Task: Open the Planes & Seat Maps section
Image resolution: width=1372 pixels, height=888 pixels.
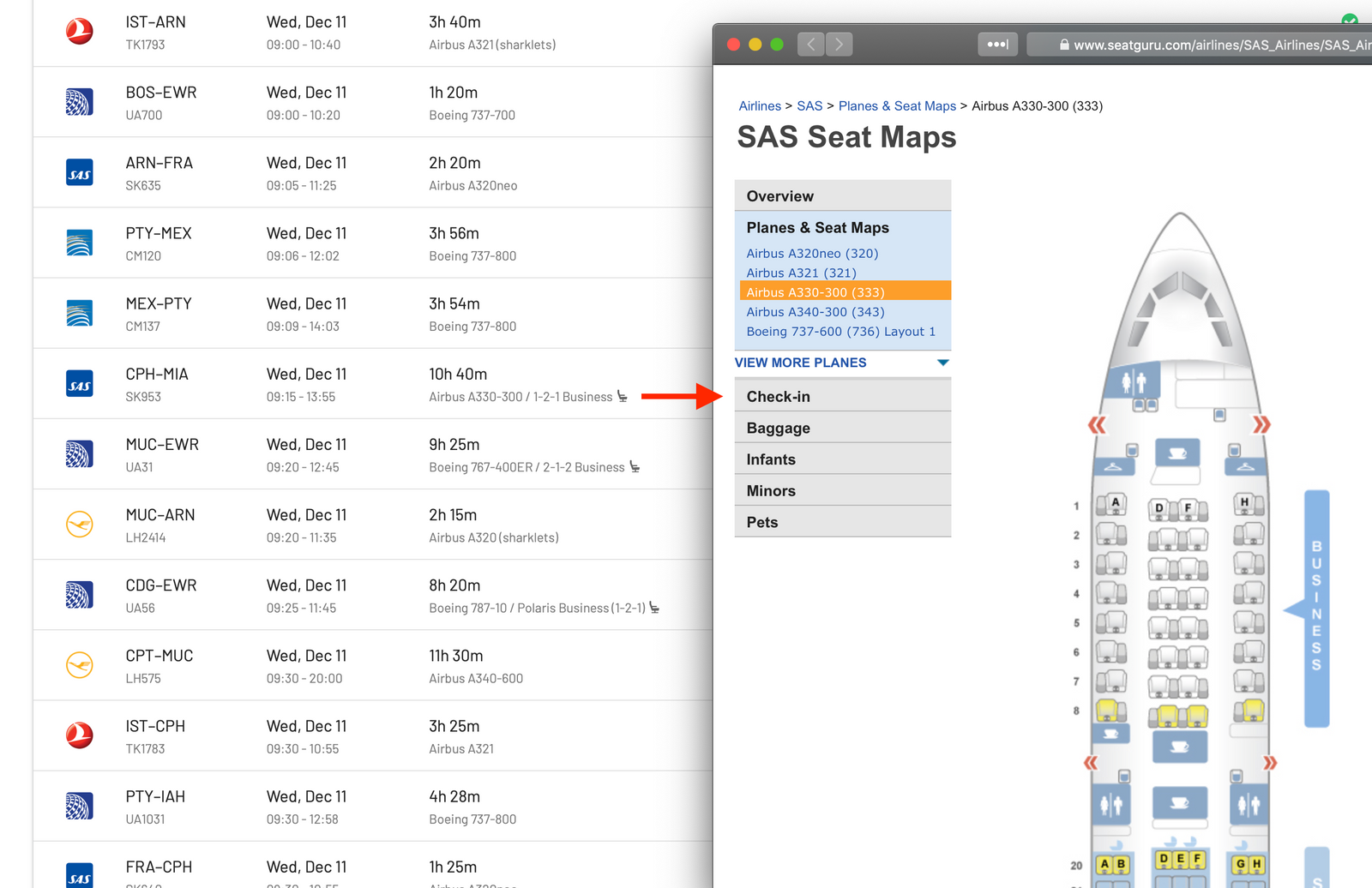Action: click(817, 228)
